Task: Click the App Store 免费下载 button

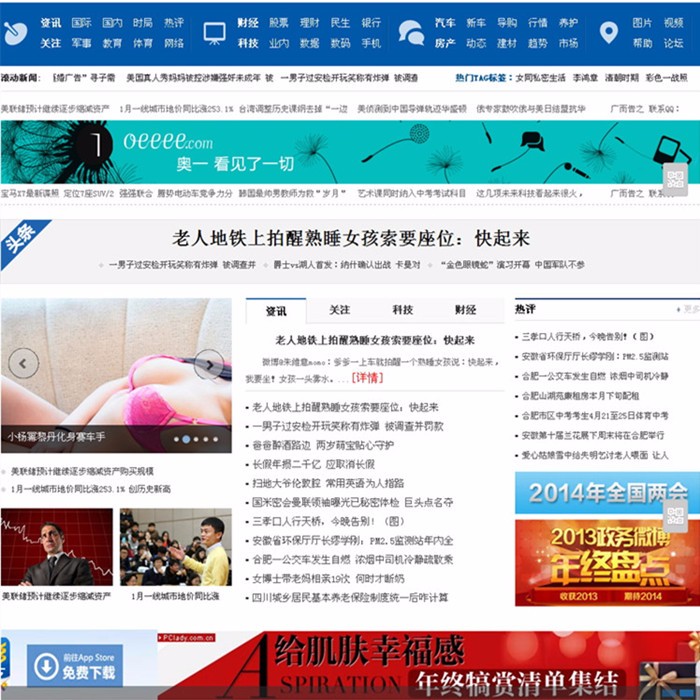Action: point(75,665)
